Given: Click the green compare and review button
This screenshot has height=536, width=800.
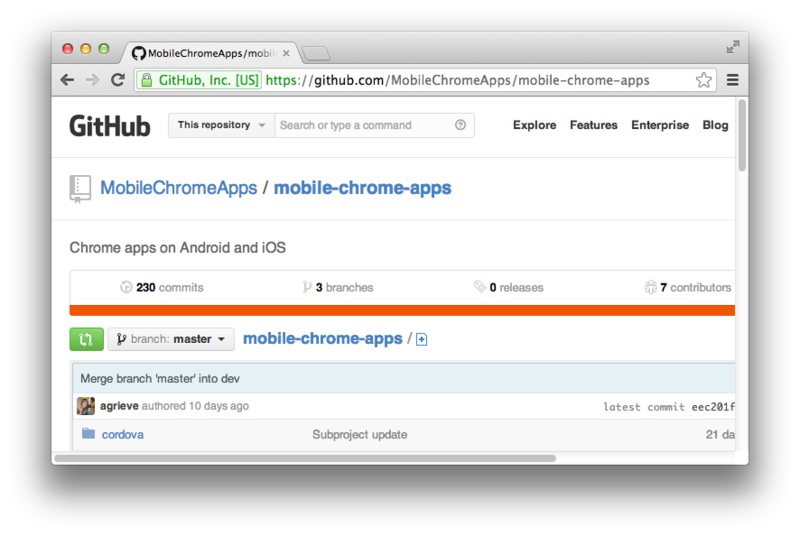Looking at the screenshot, I should [86, 339].
